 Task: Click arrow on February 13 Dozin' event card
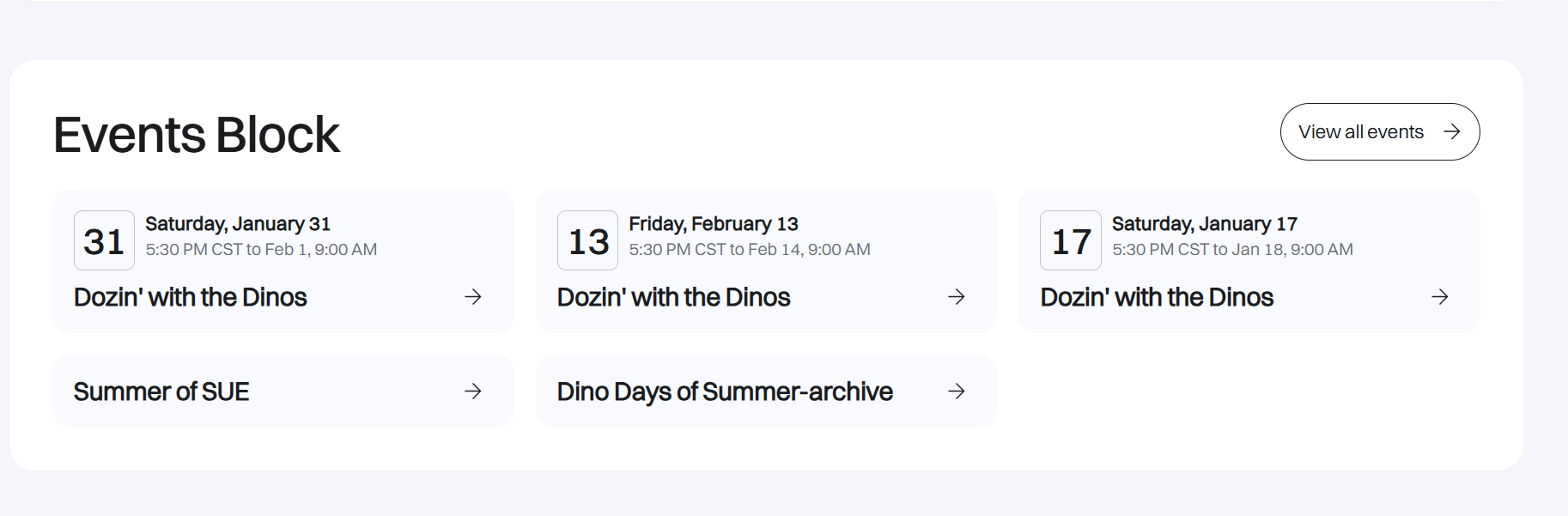(957, 297)
